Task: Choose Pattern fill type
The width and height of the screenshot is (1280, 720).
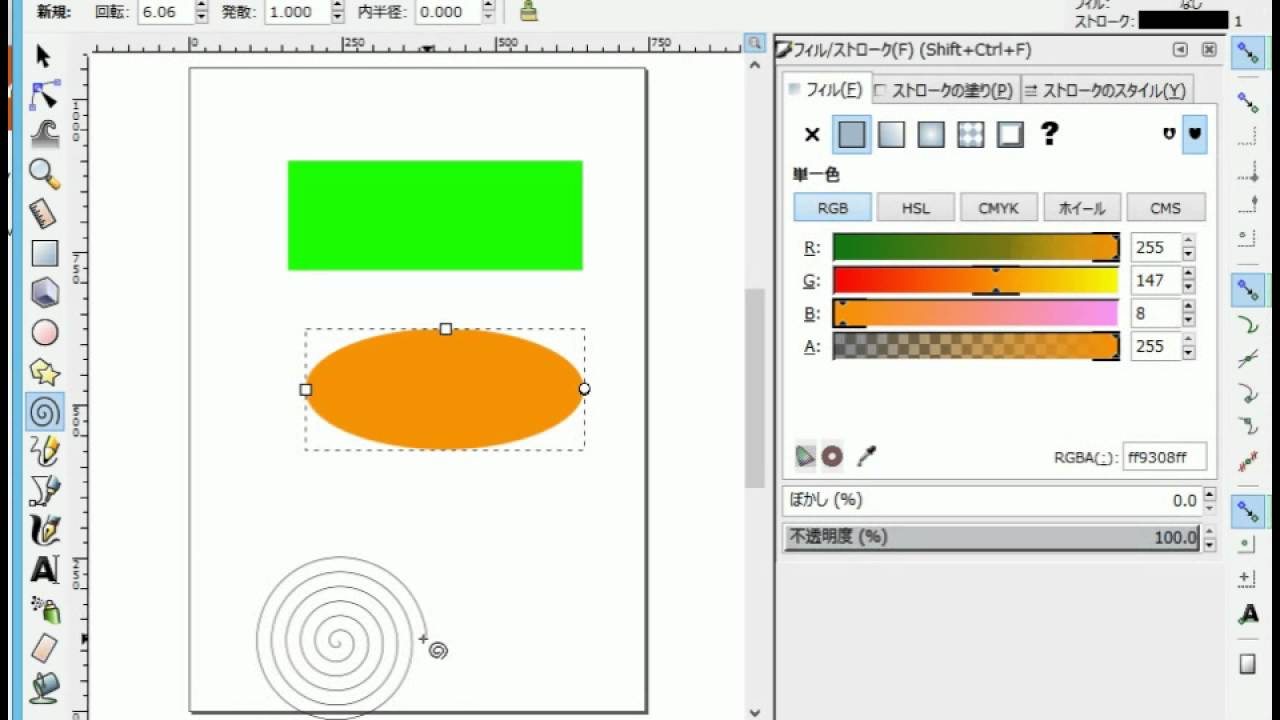Action: click(971, 134)
